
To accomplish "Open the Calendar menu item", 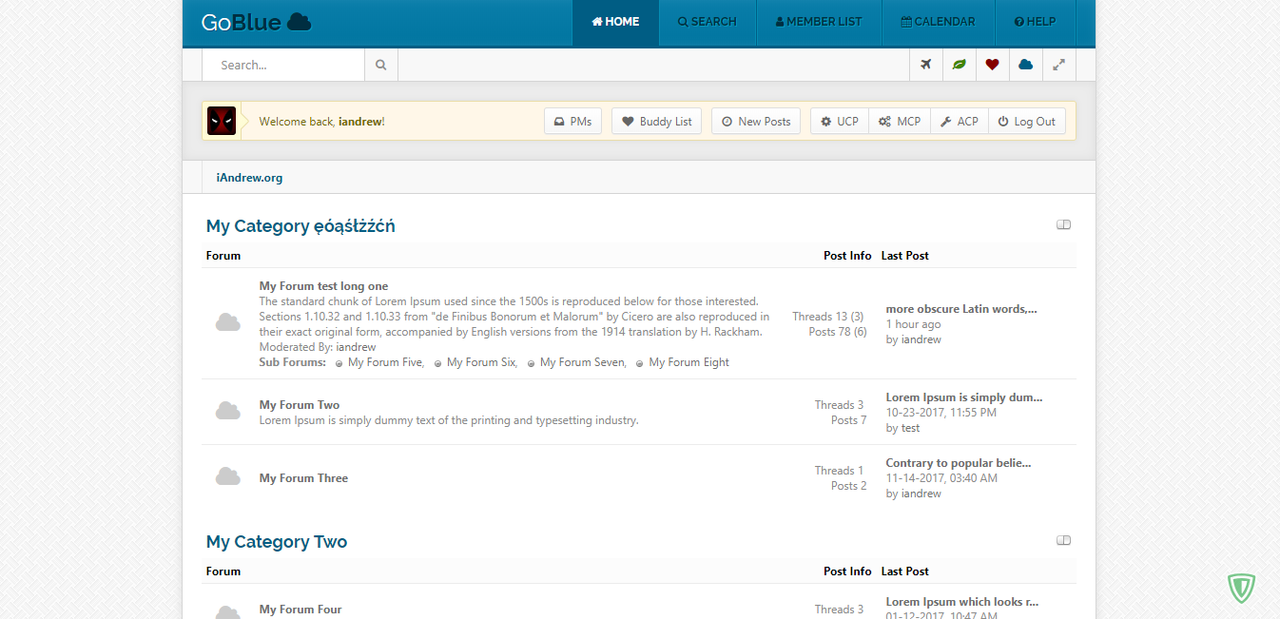I will (938, 22).
